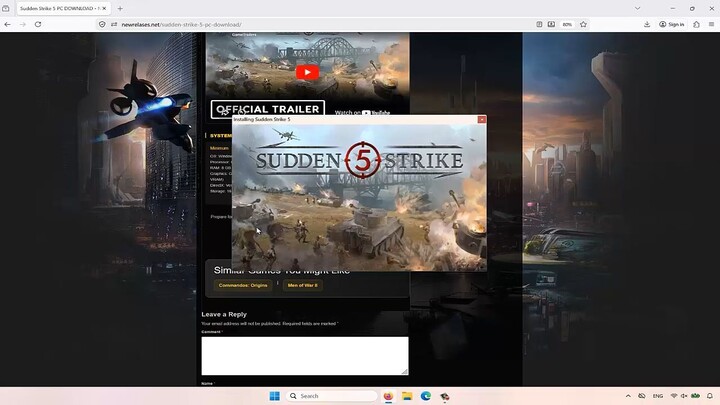Go back to the previous page
Image resolution: width=720 pixels, height=405 pixels.
[x=8, y=24]
